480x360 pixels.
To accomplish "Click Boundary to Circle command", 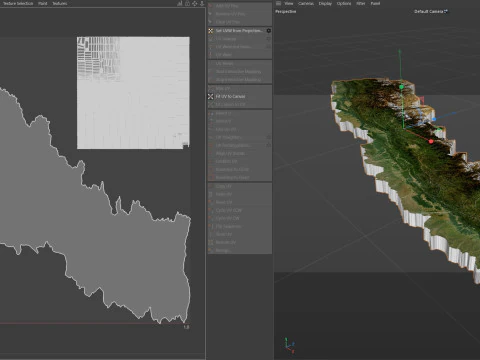I will pyautogui.click(x=240, y=169).
